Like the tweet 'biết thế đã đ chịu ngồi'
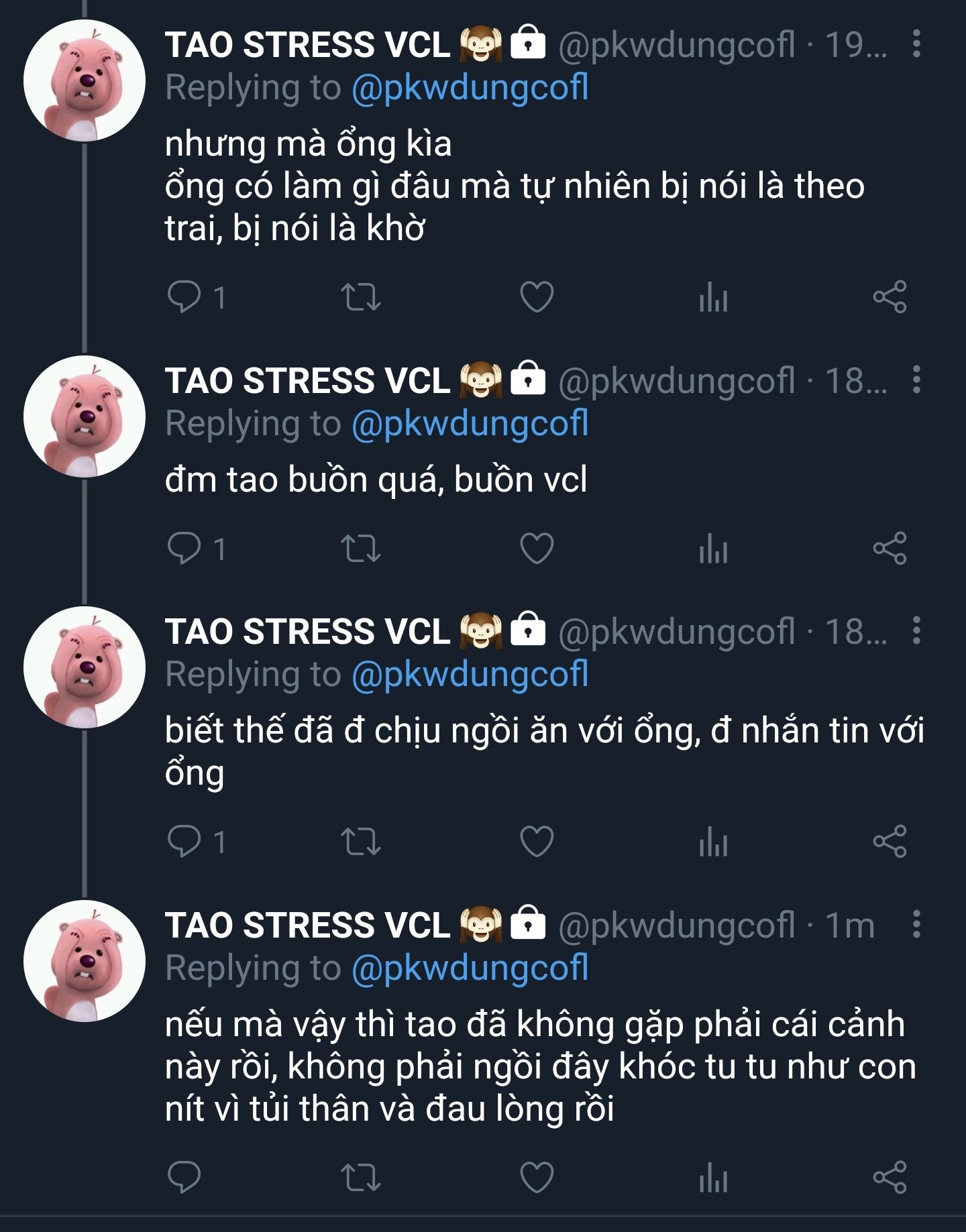Viewport: 966px width, 1232px height. click(x=537, y=842)
